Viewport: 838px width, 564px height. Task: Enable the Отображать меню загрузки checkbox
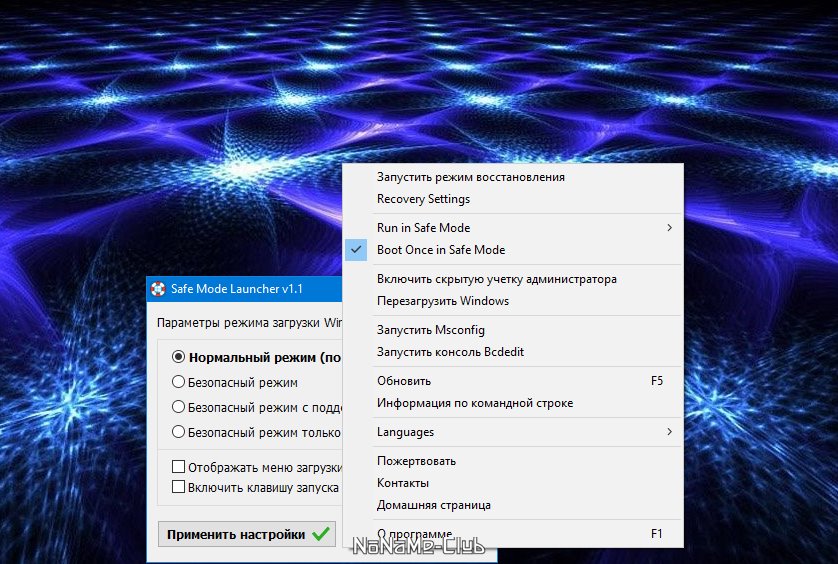(x=179, y=467)
